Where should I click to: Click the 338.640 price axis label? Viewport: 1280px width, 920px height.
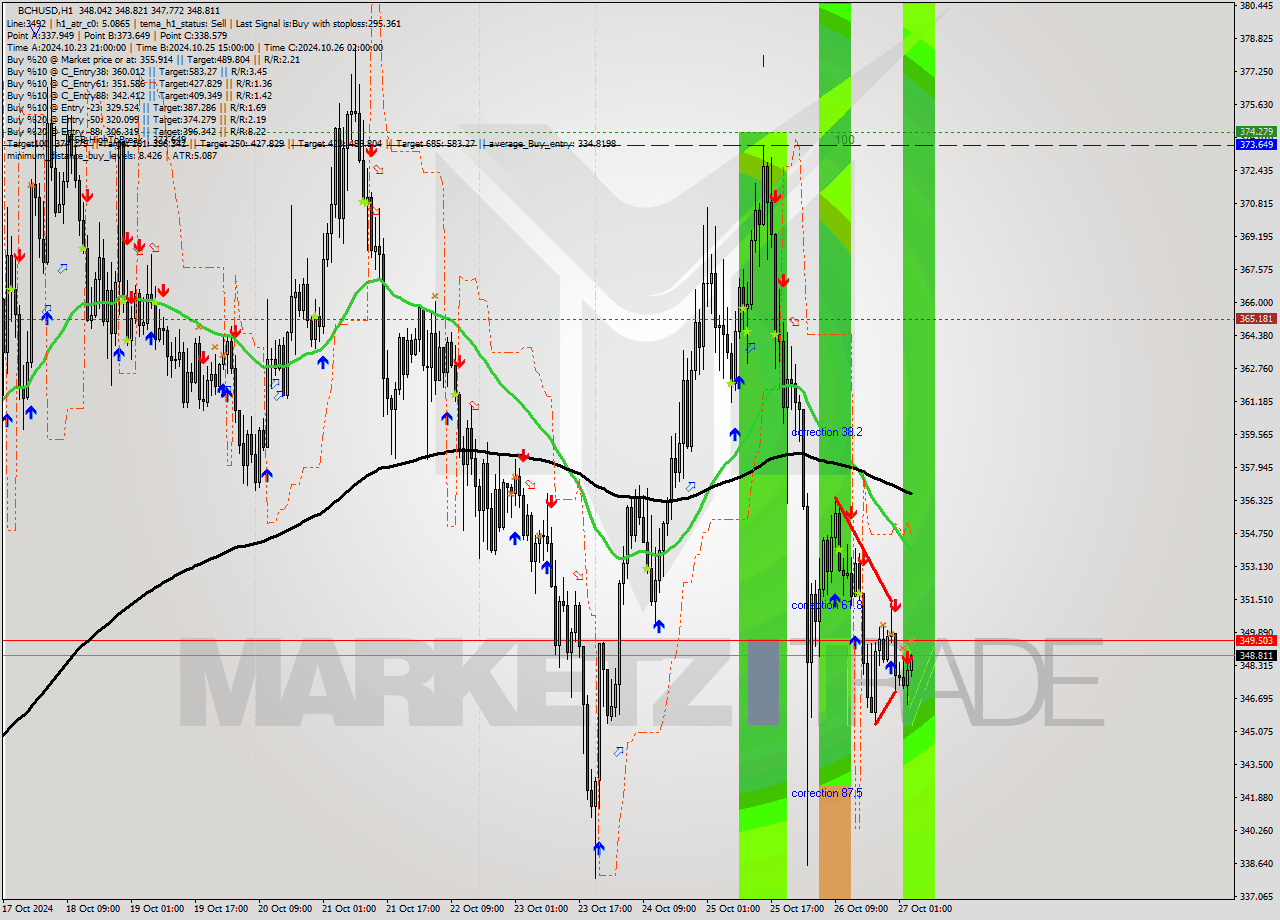[x=1256, y=864]
